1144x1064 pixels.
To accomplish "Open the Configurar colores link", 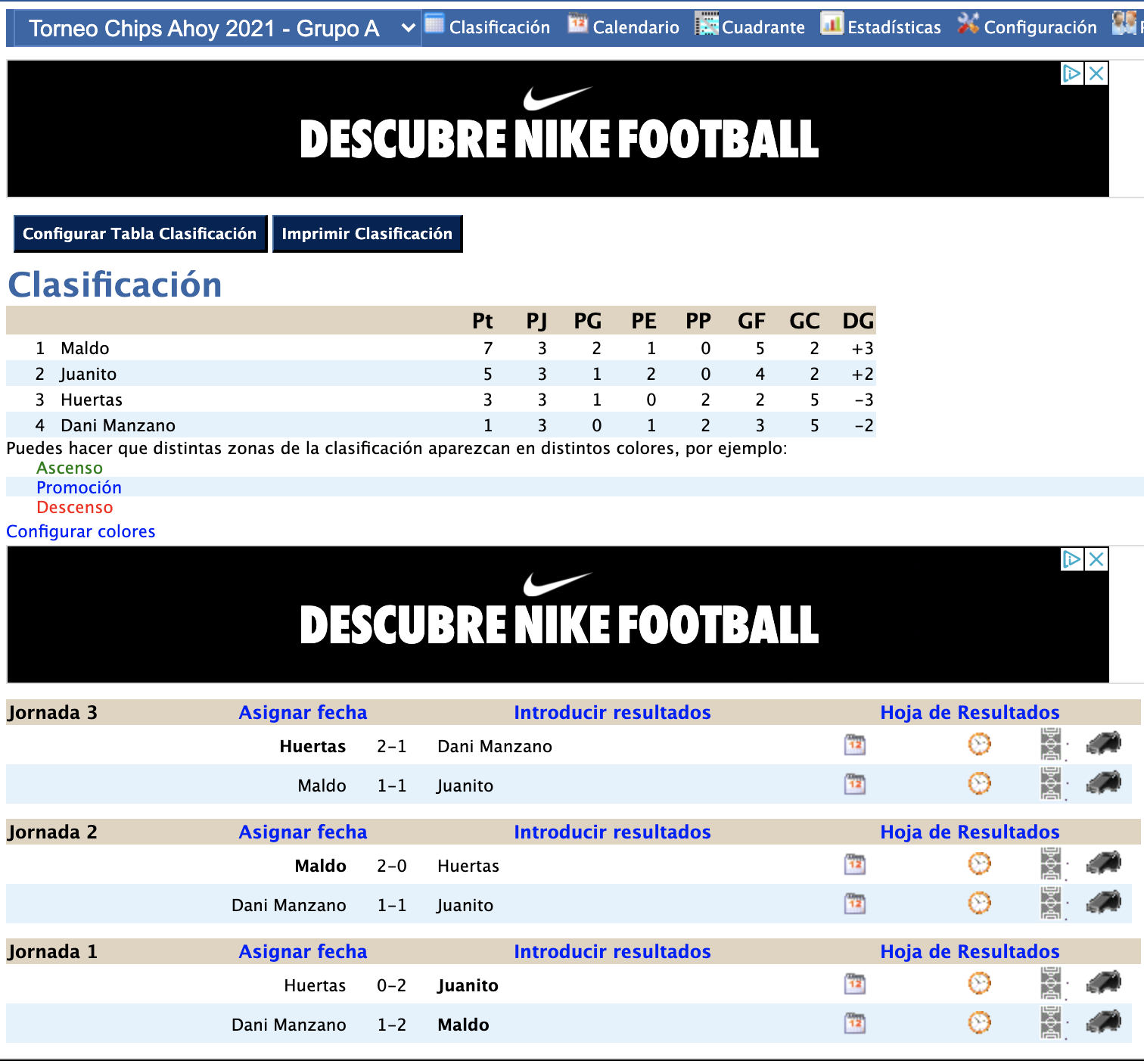I will pos(81,531).
